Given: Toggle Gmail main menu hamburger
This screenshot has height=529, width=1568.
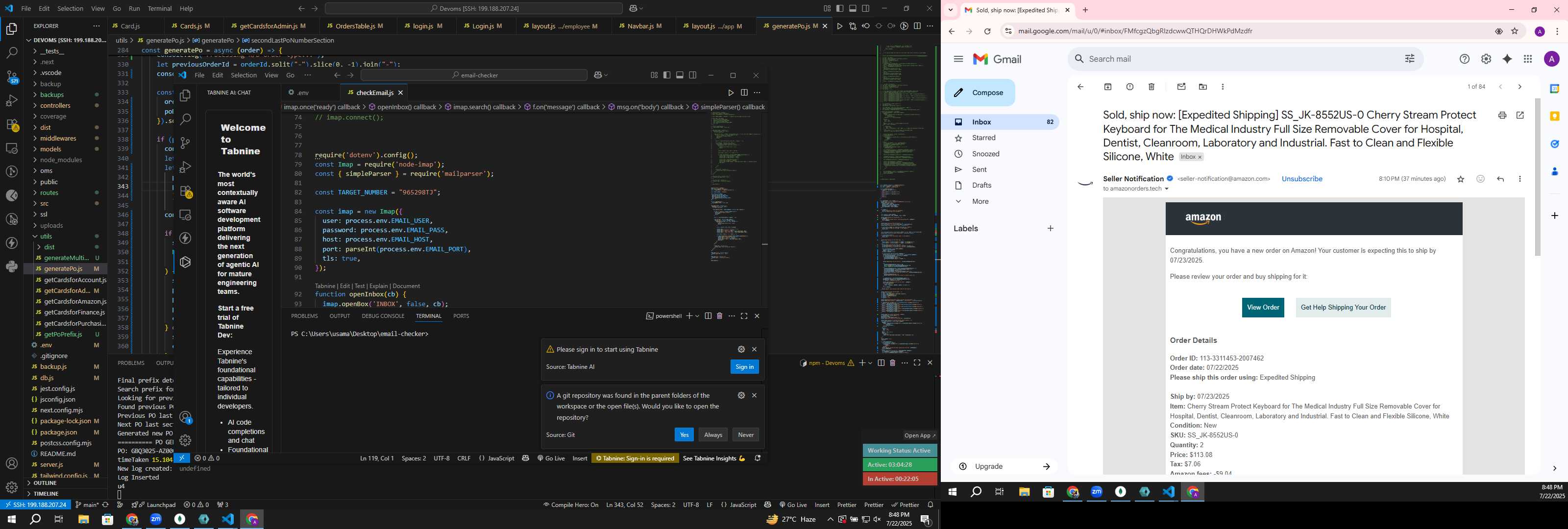Looking at the screenshot, I should (959, 59).
